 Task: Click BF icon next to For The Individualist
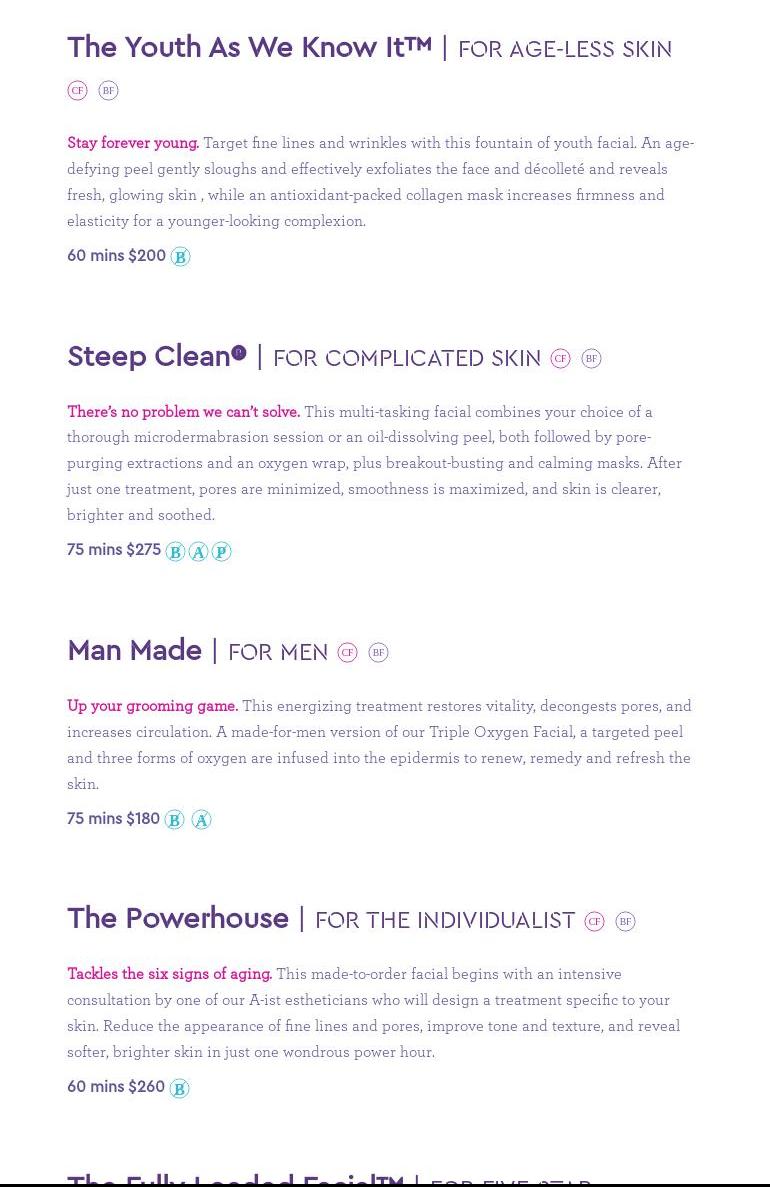pyautogui.click(x=625, y=921)
